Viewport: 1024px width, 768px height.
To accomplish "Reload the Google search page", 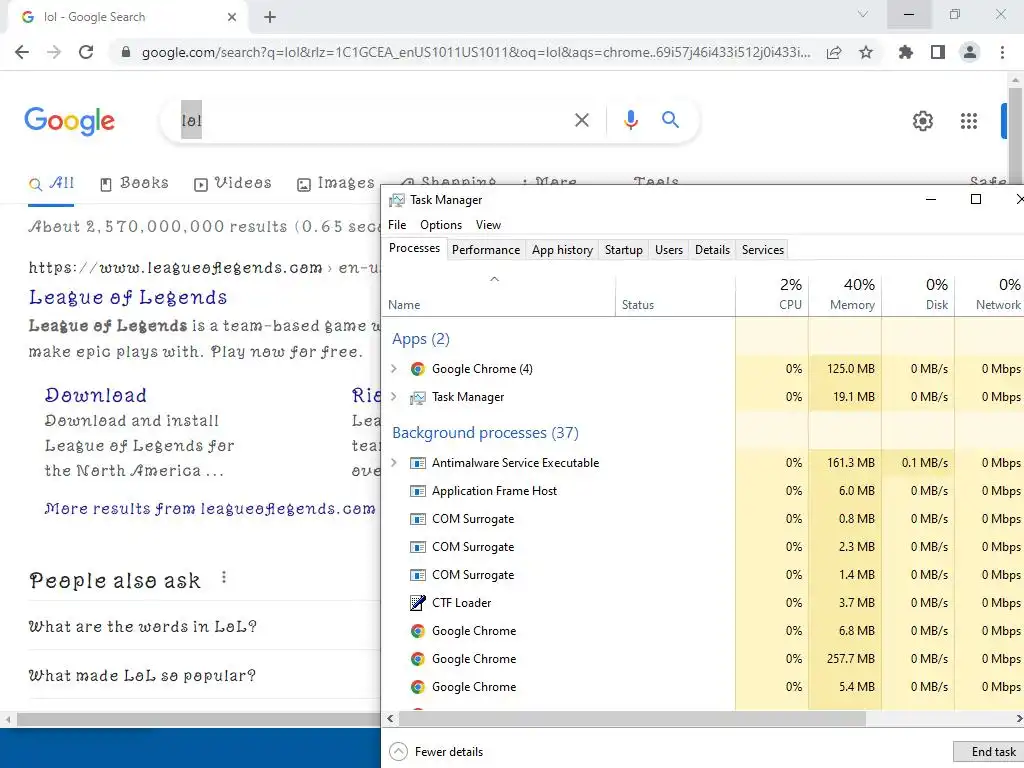I will [86, 52].
